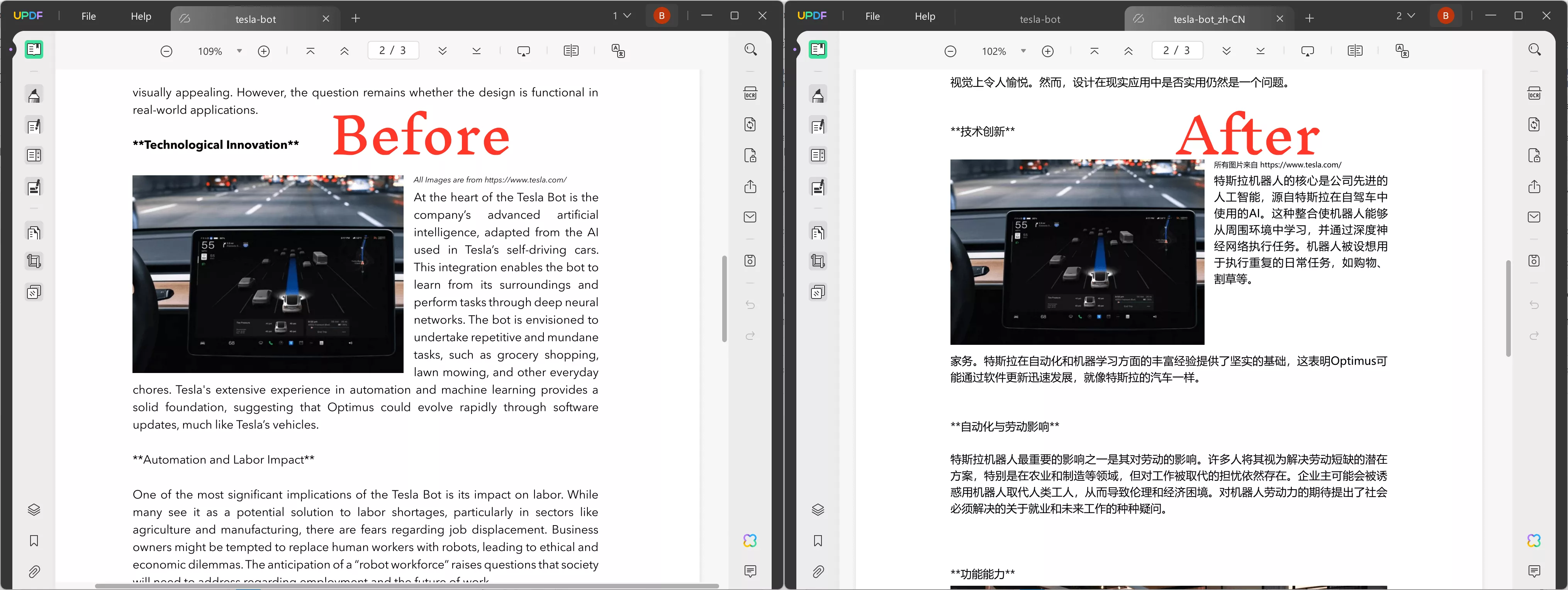The width and height of the screenshot is (1568, 590).
Task: Open user account avatar in left window
Action: pyautogui.click(x=662, y=16)
